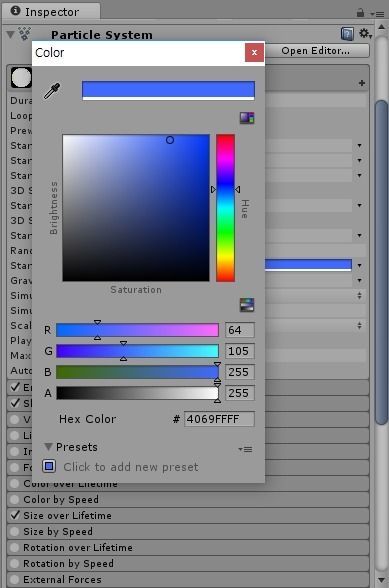Collapse the Particle System component foldout
The width and height of the screenshot is (389, 588).
tap(11, 35)
